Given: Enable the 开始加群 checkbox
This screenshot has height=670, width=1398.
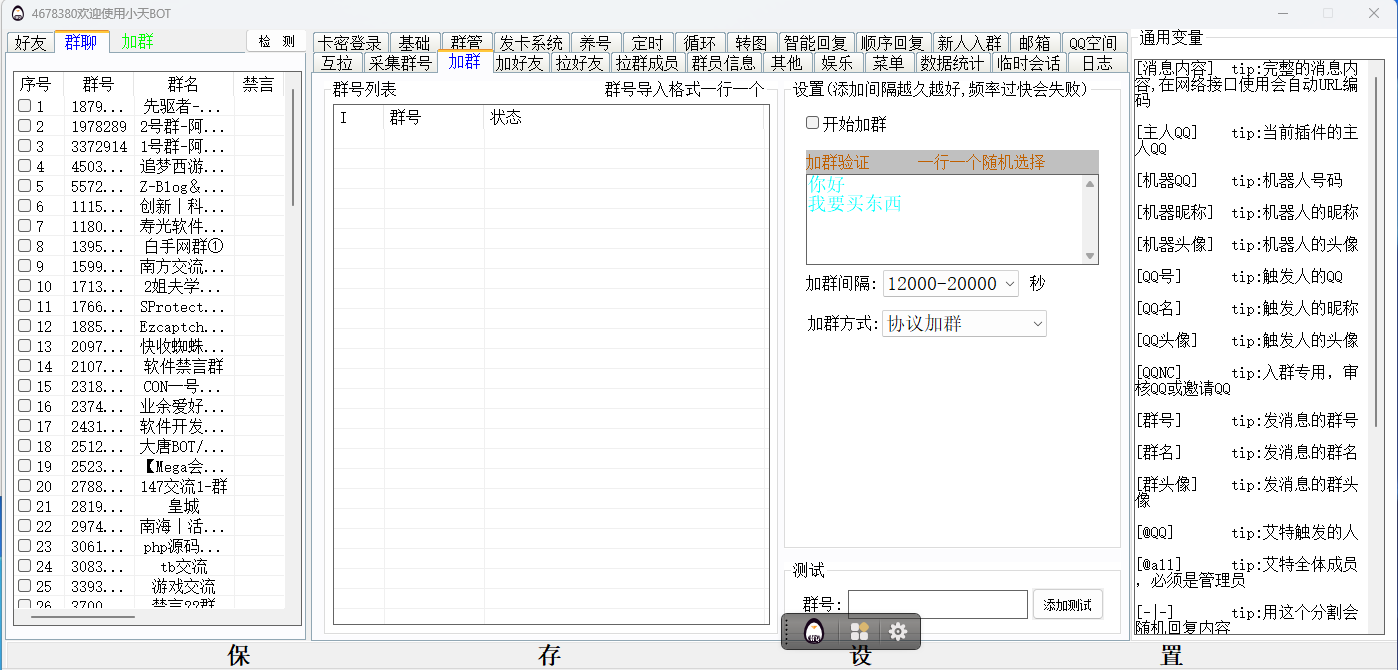Looking at the screenshot, I should (812, 123).
